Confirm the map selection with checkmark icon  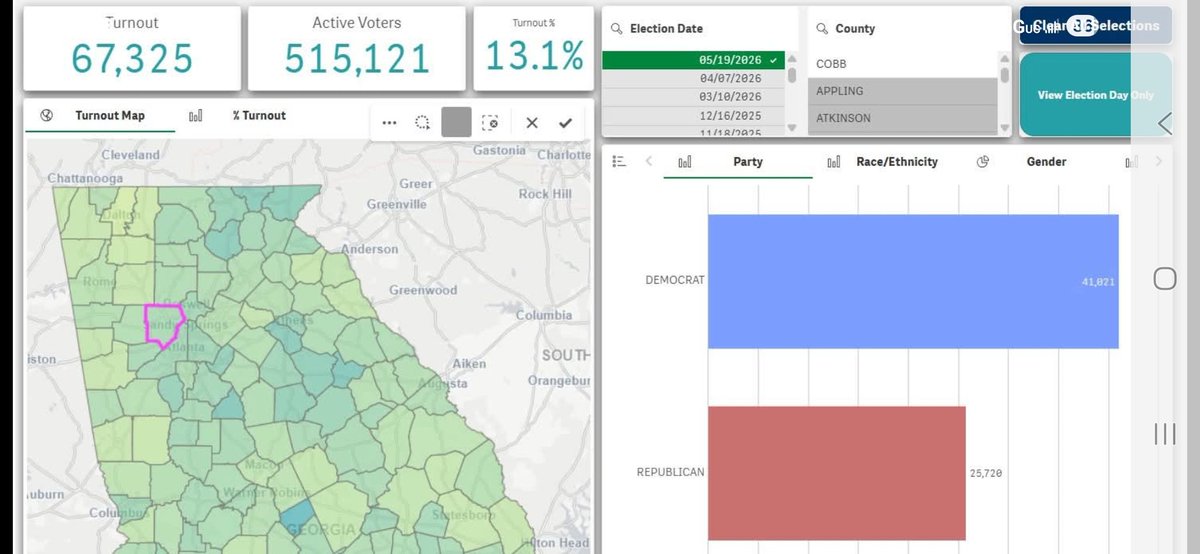click(x=565, y=123)
